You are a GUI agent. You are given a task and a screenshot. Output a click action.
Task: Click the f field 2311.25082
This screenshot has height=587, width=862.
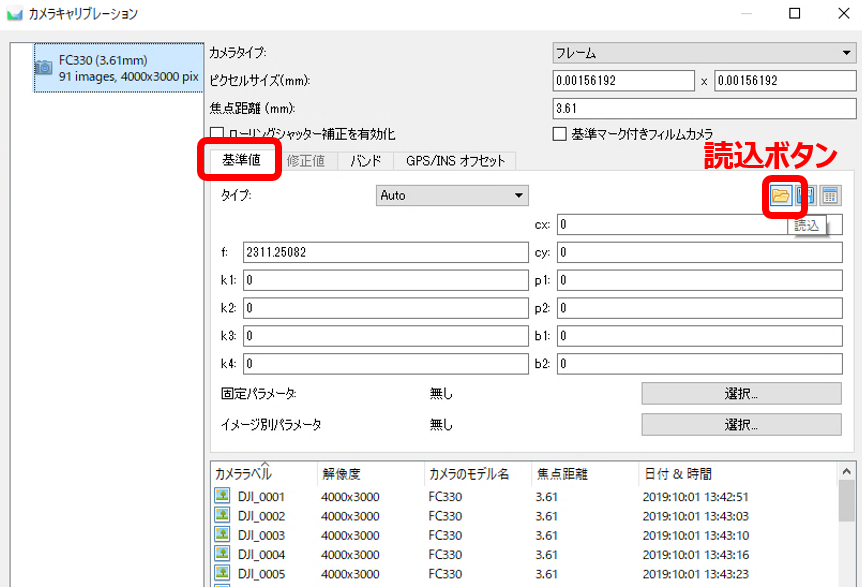386,252
